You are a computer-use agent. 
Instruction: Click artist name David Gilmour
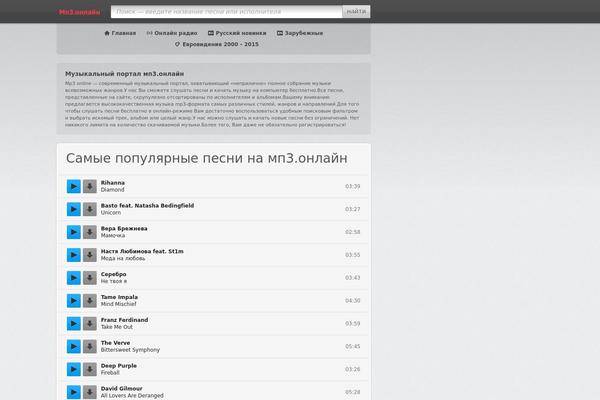(121, 389)
